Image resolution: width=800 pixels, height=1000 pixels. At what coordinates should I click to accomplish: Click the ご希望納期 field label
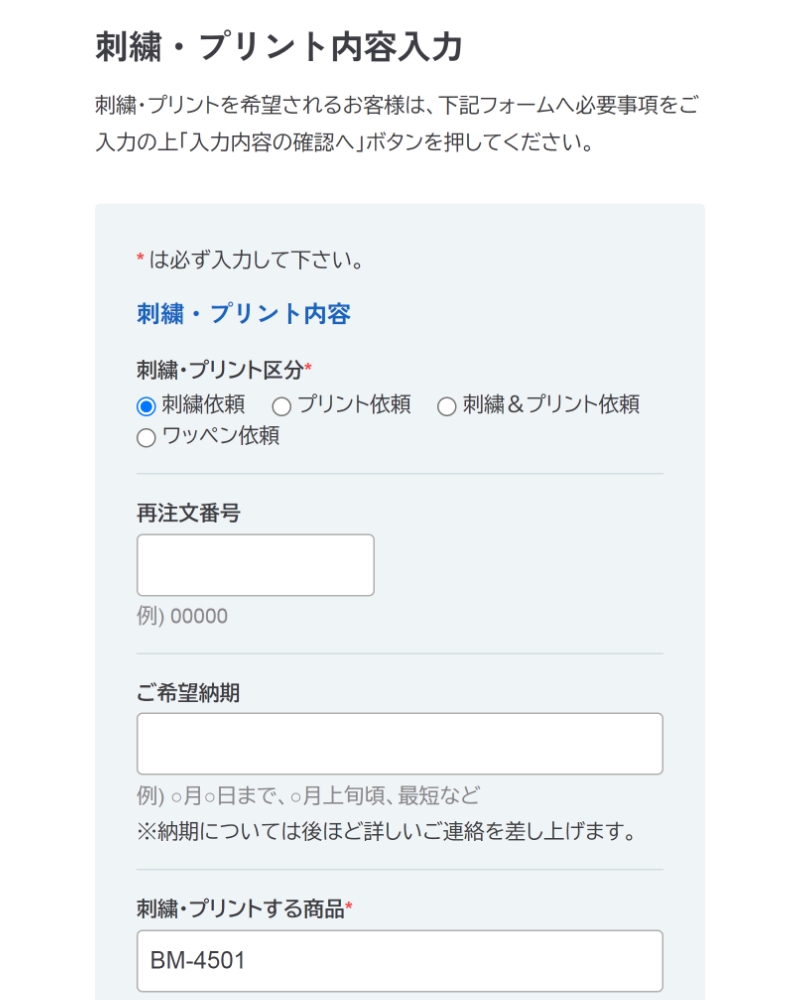click(188, 692)
